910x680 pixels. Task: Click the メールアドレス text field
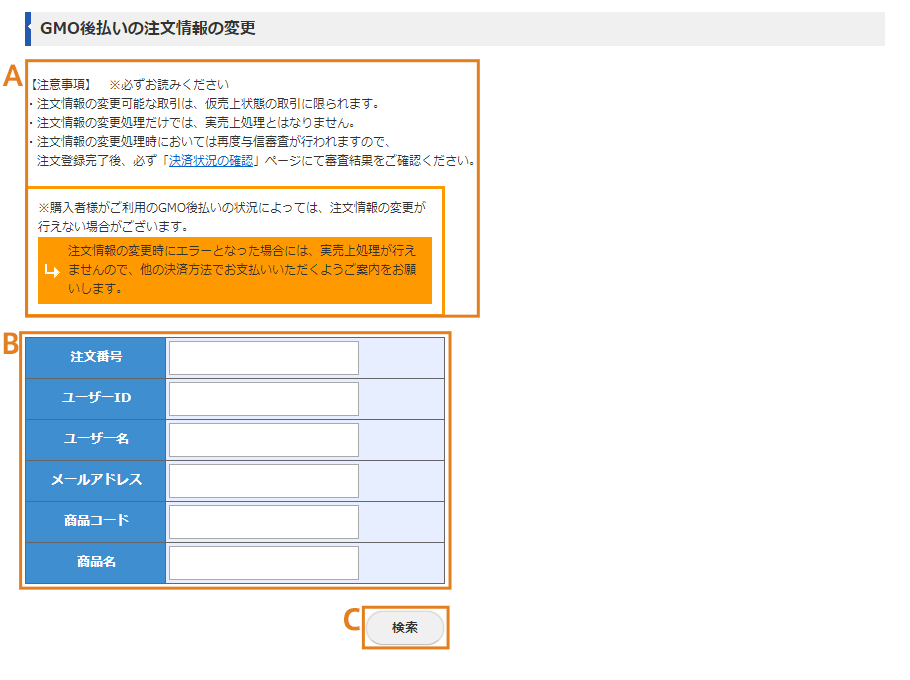[x=263, y=481]
